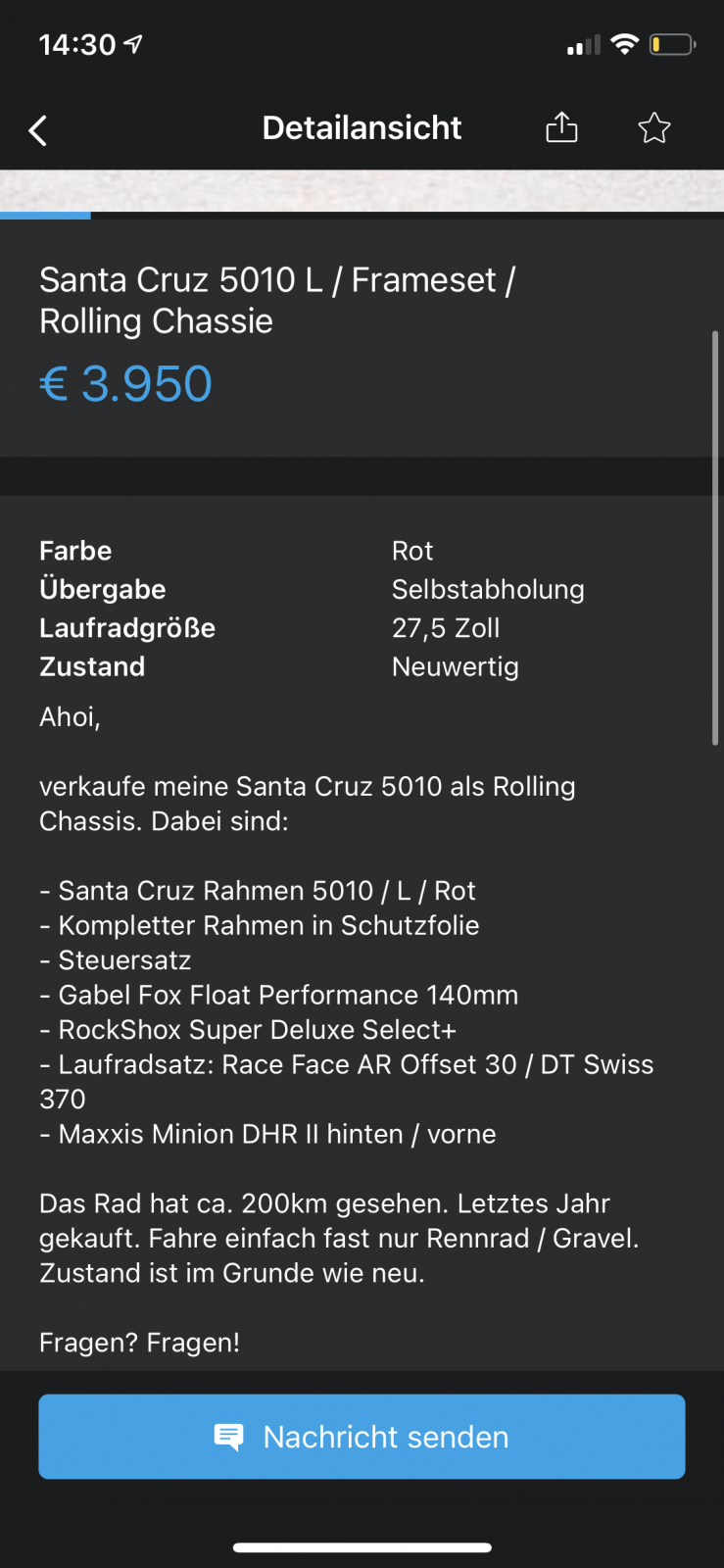Tap the Santa Cruz 5010 listing title

[x=277, y=300]
